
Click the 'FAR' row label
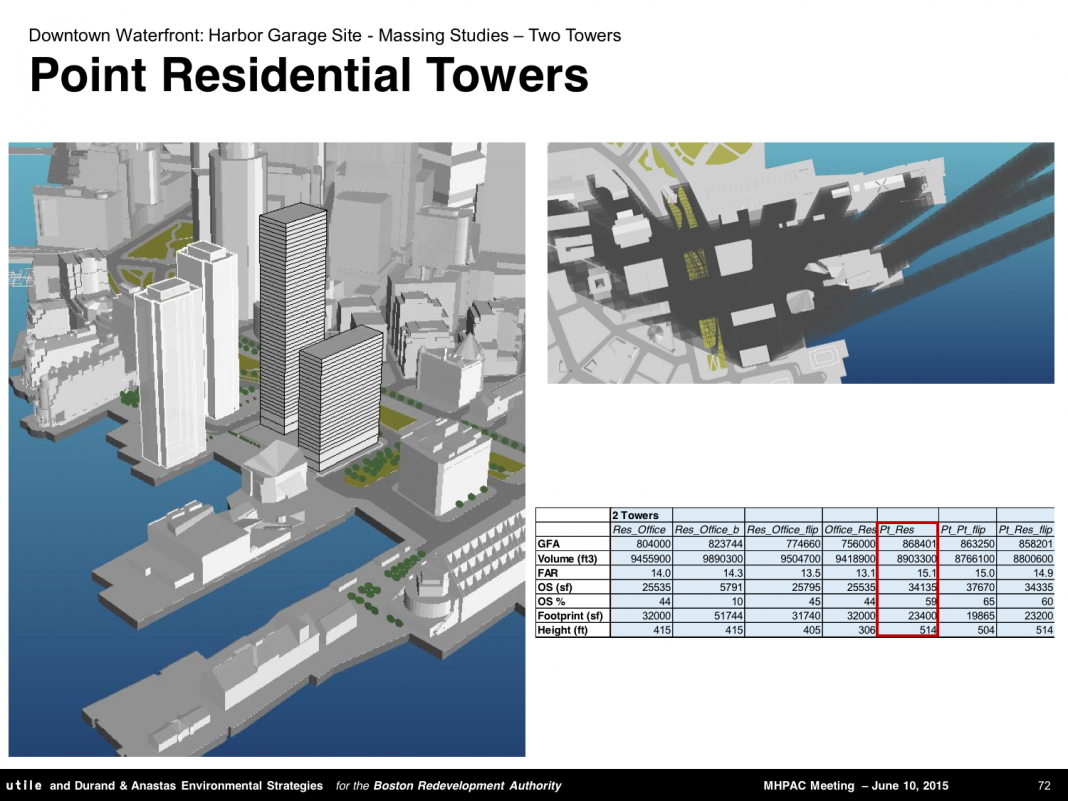548,573
